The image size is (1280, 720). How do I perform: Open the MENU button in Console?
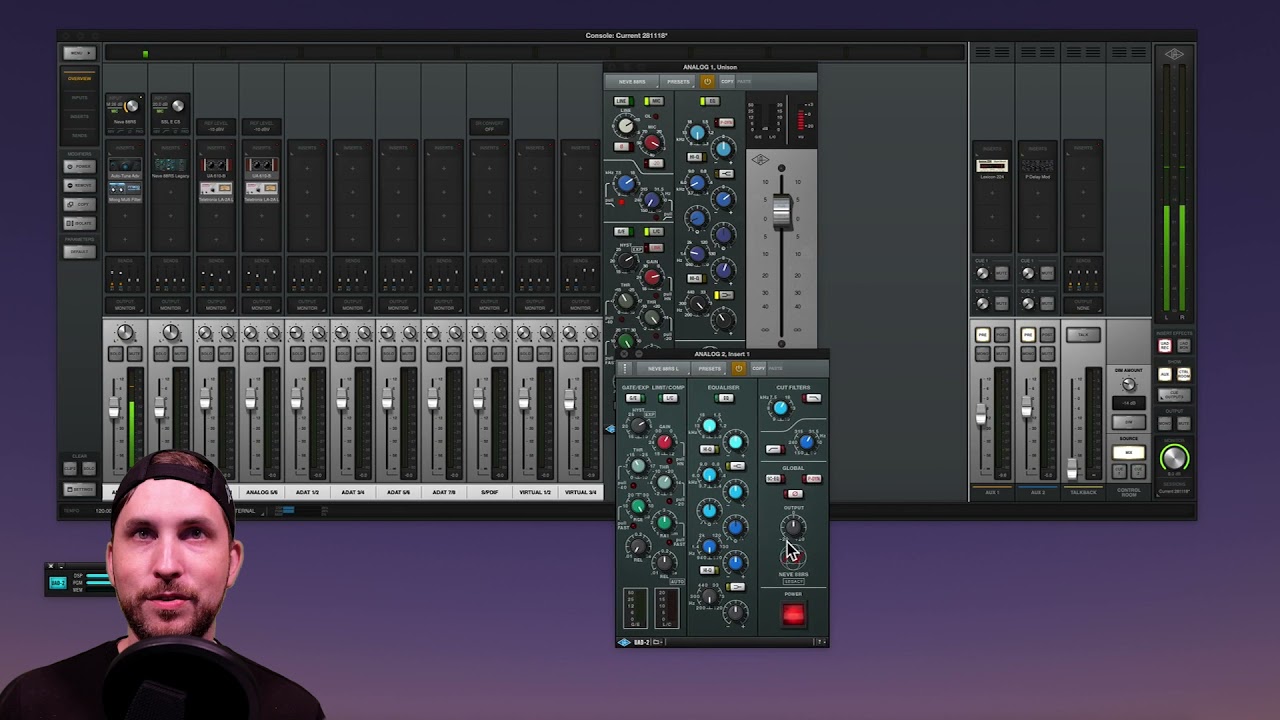79,53
